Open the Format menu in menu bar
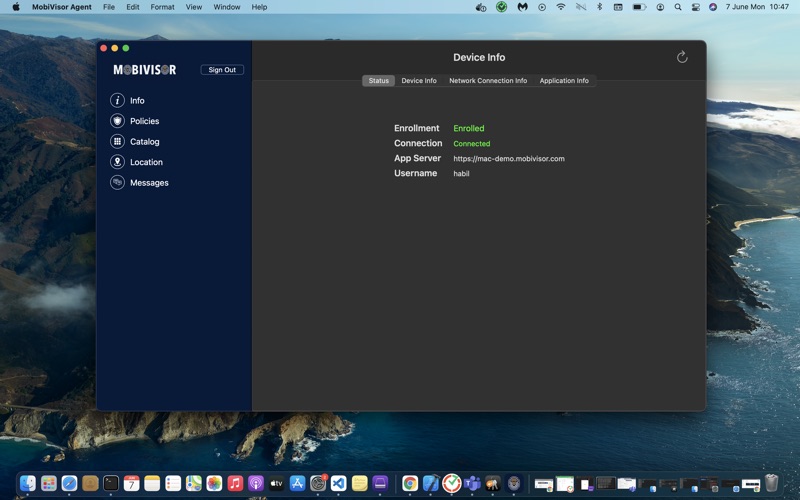Screen dimensions: 800x500 [x=162, y=7]
